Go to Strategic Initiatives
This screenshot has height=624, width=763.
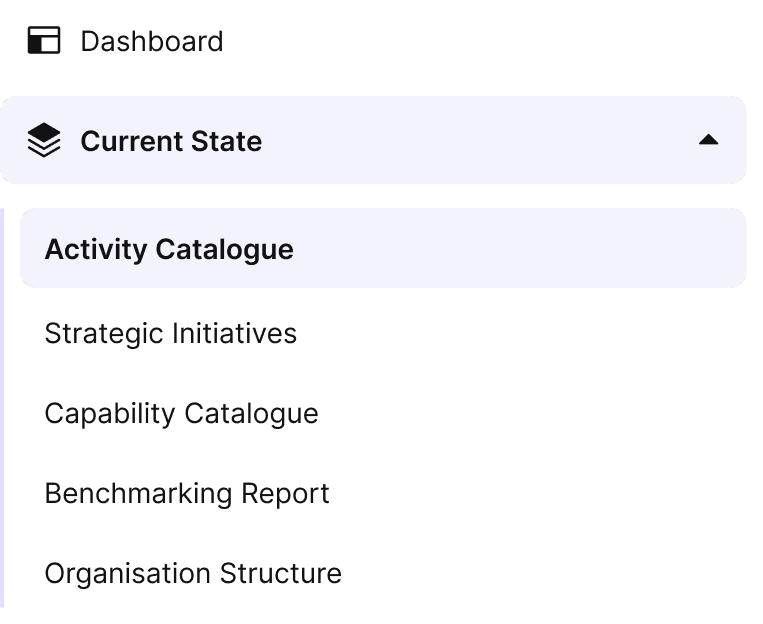click(x=171, y=333)
